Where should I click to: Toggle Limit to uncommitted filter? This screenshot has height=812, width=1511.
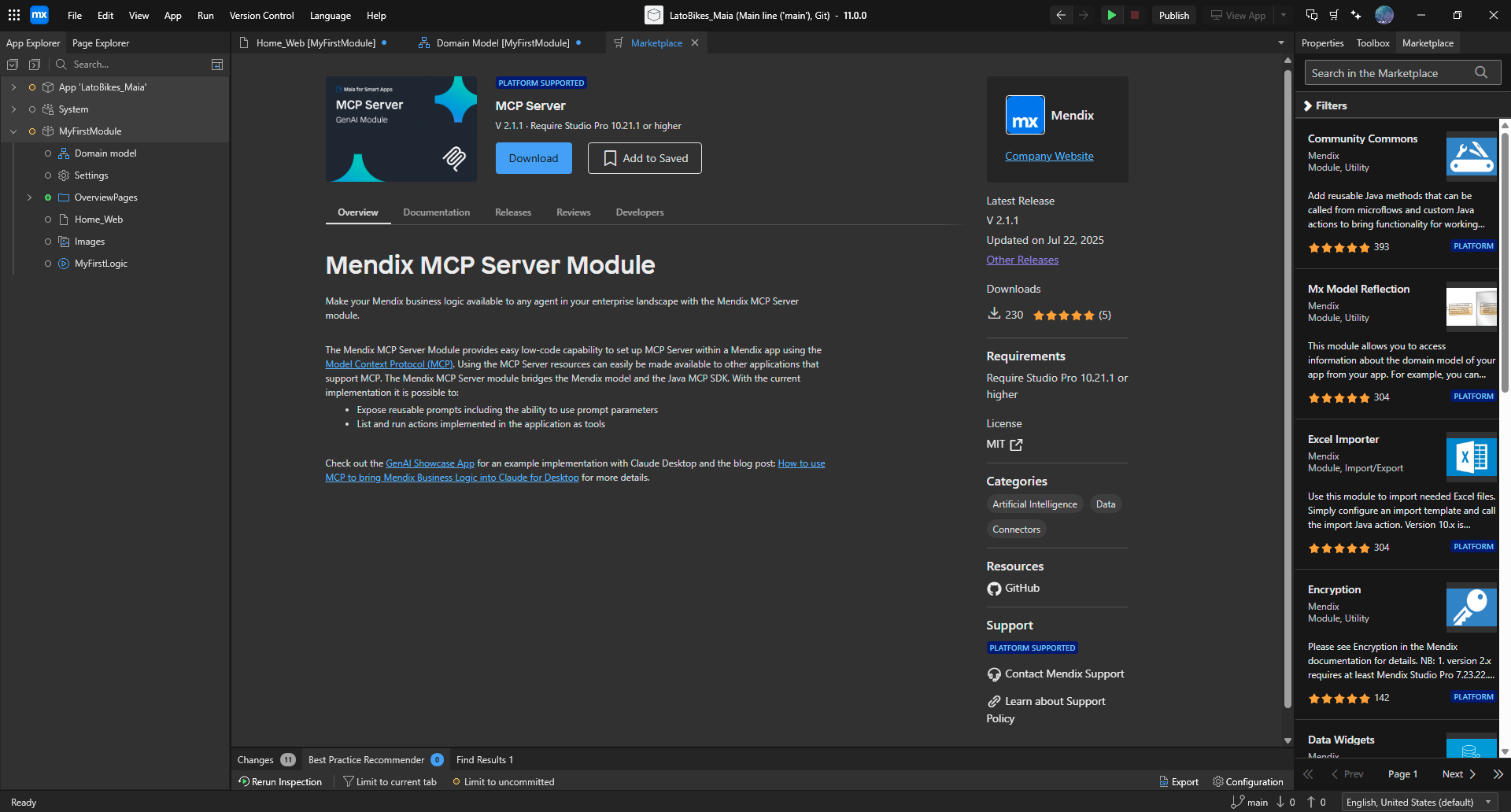[503, 781]
